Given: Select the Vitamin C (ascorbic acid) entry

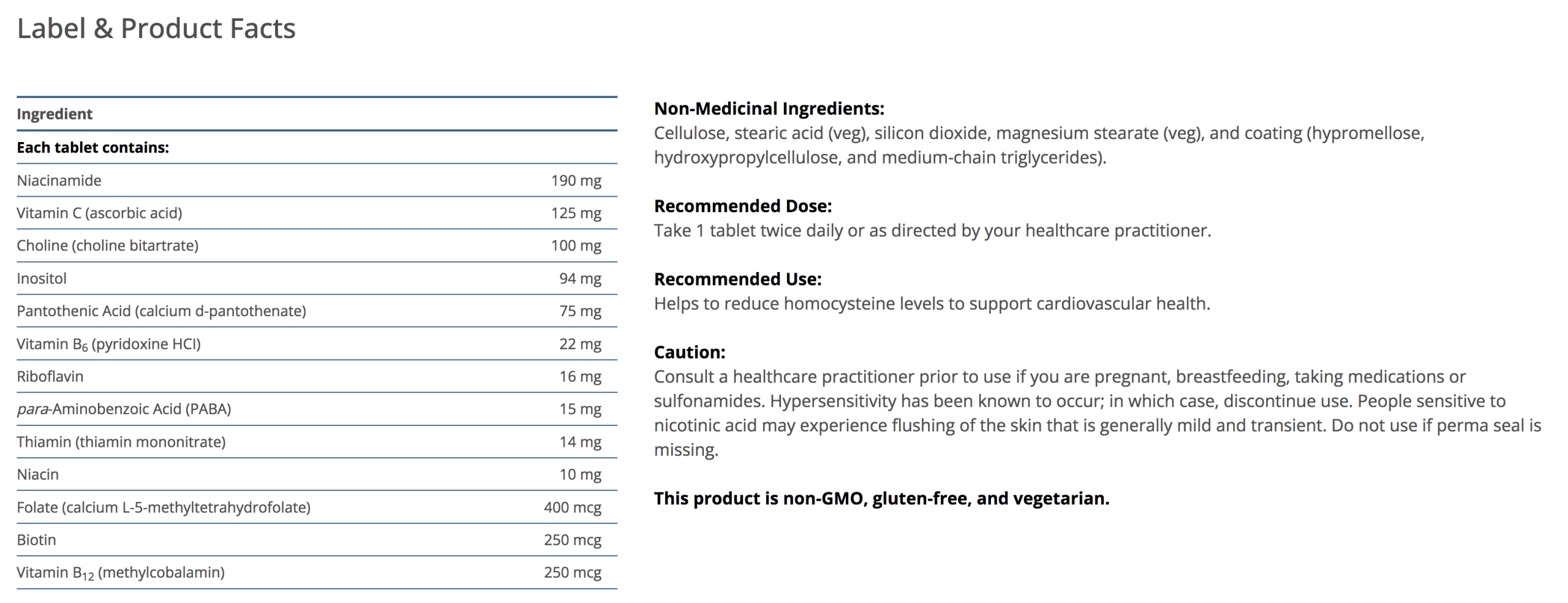Looking at the screenshot, I should [99, 213].
